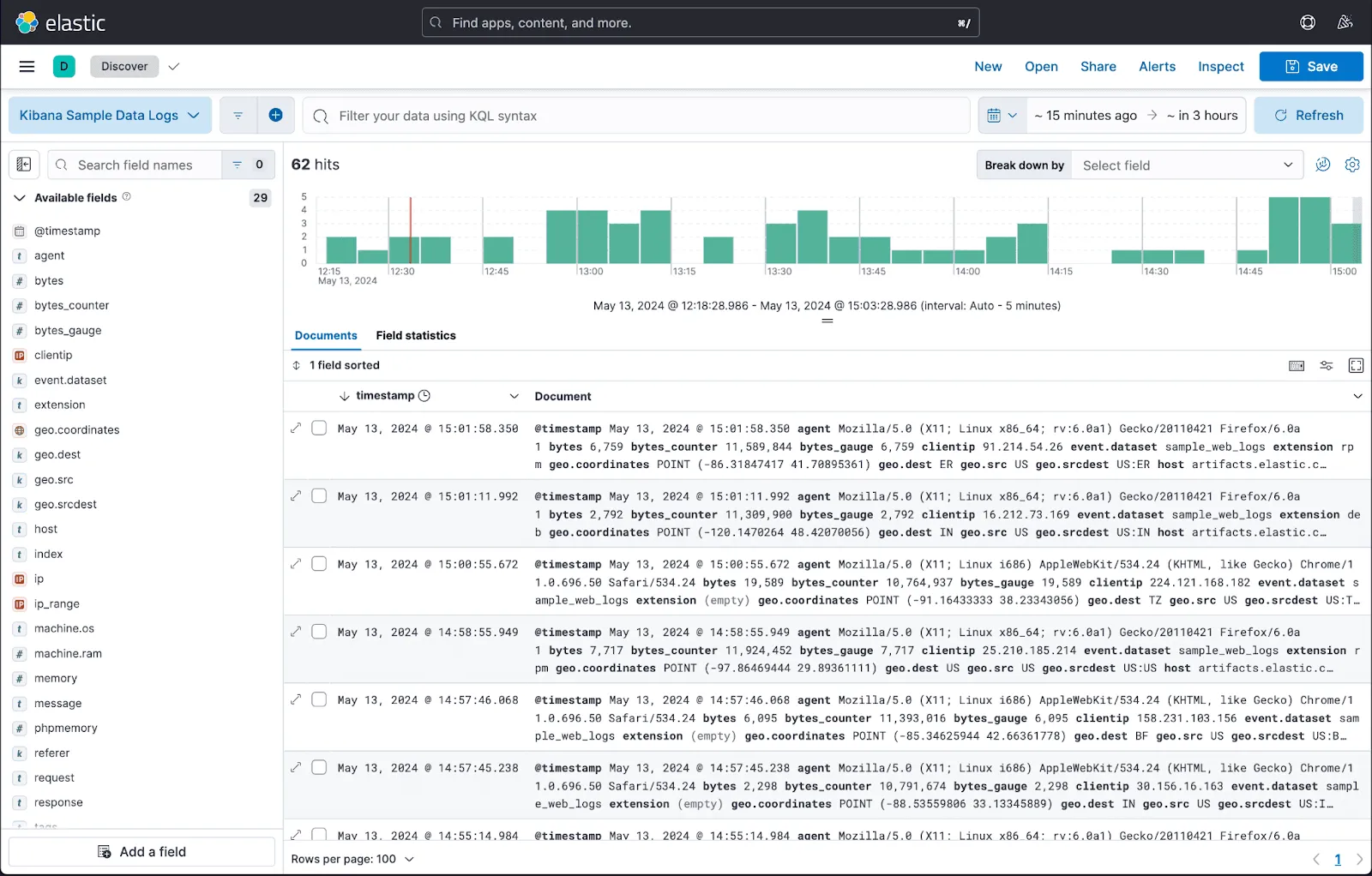Open the Break down by field selector
This screenshot has height=876, width=1372.
1186,165
